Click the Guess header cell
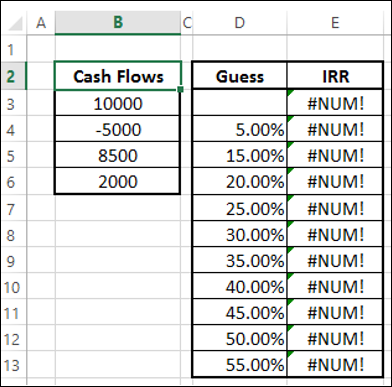Image resolution: width=392 pixels, height=387 pixels. click(x=240, y=76)
